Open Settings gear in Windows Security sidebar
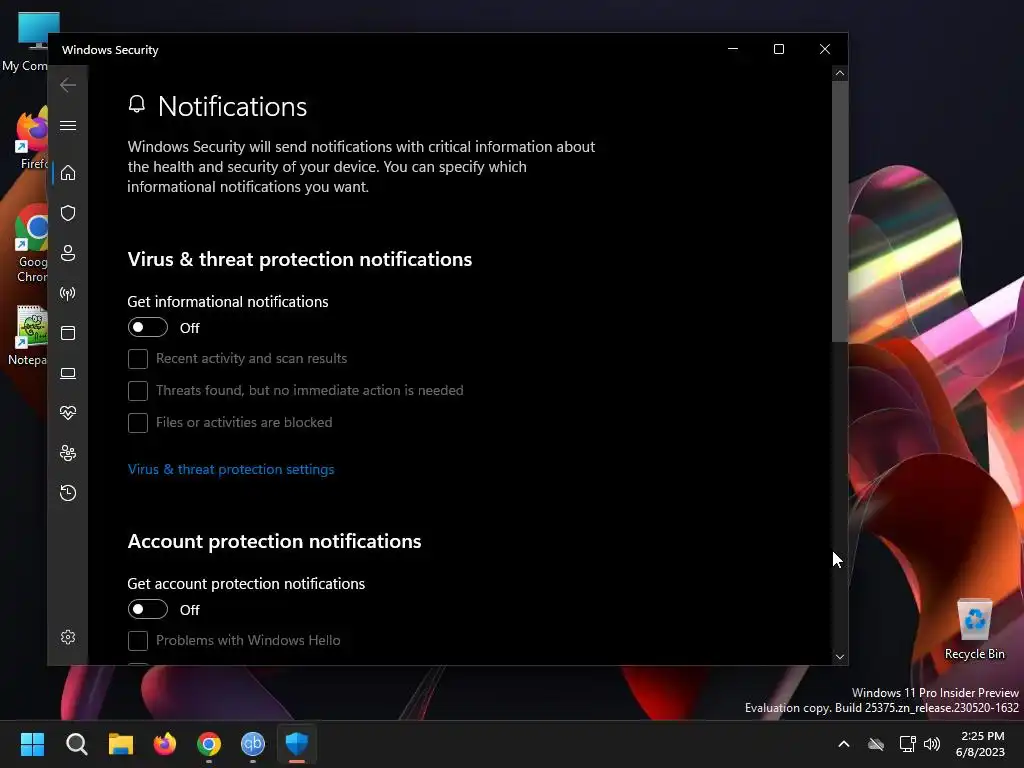 68,637
